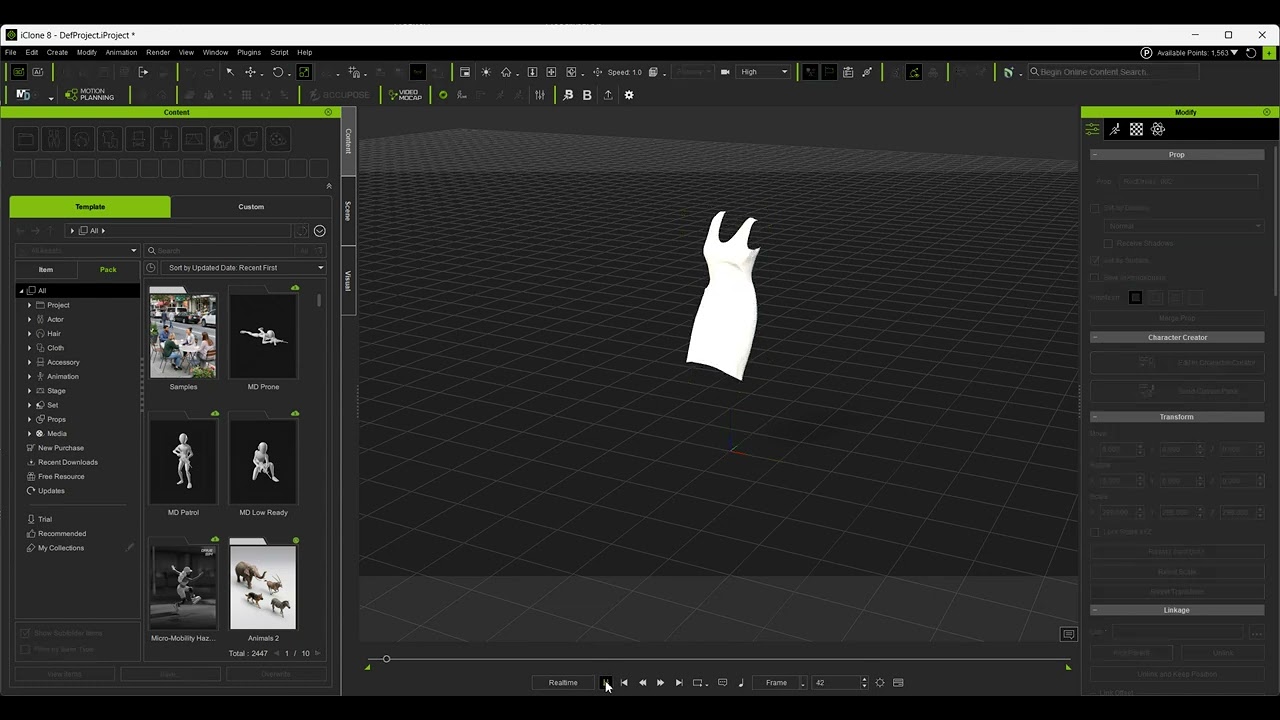Viewport: 1280px width, 720px height.
Task: Activate the Move object tool
Action: (x=251, y=72)
